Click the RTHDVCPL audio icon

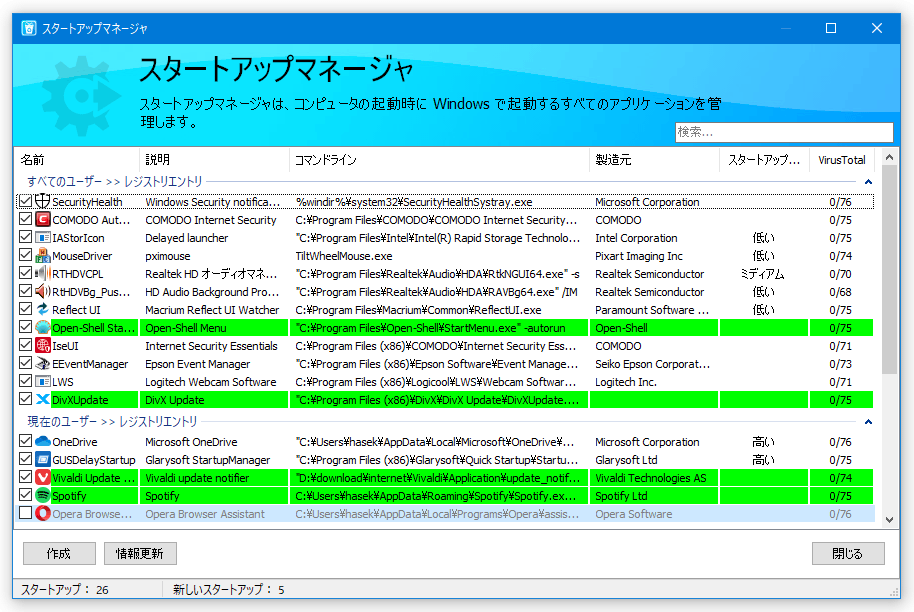(43, 273)
